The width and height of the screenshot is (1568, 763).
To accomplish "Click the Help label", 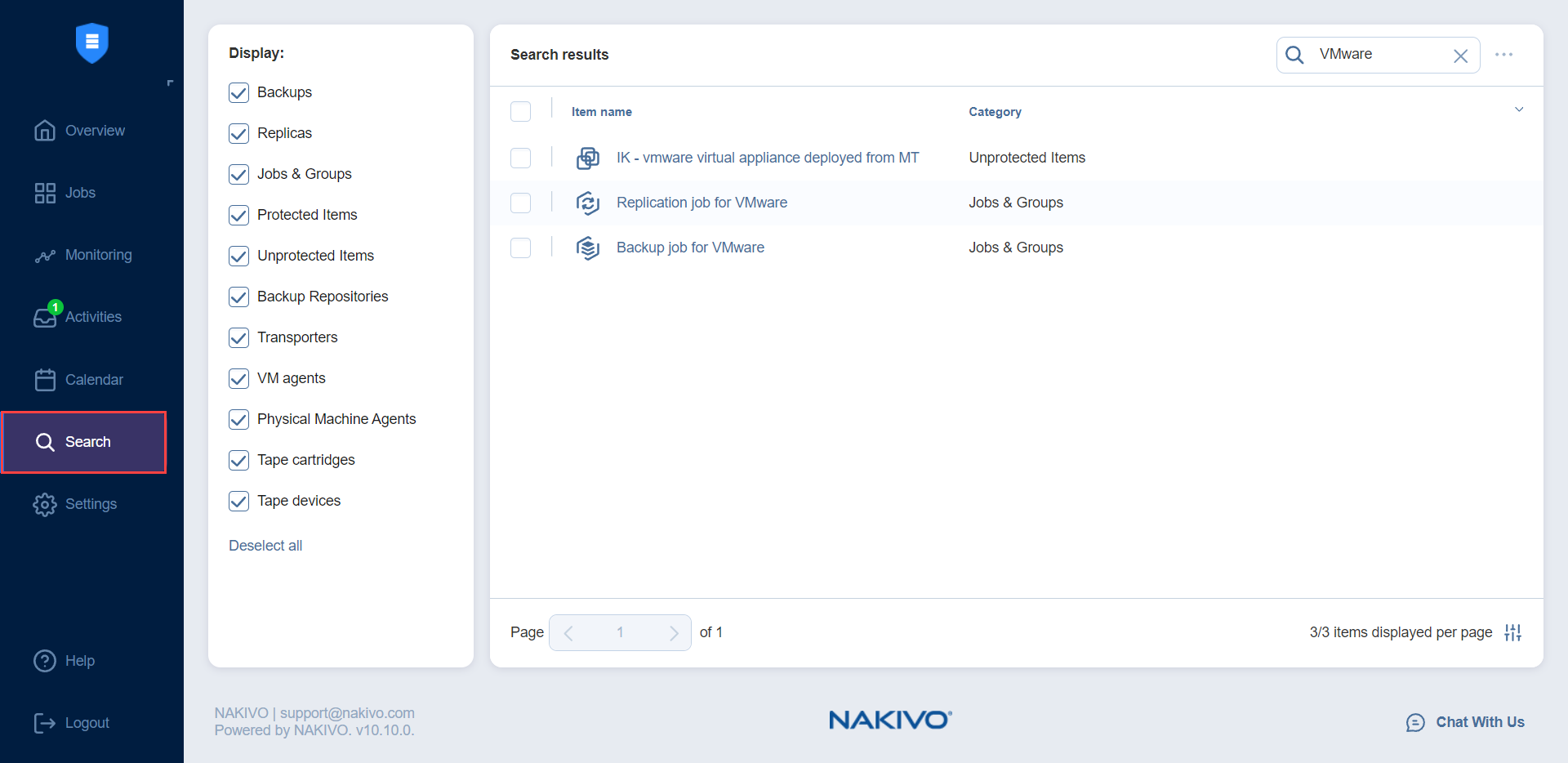I will (80, 661).
